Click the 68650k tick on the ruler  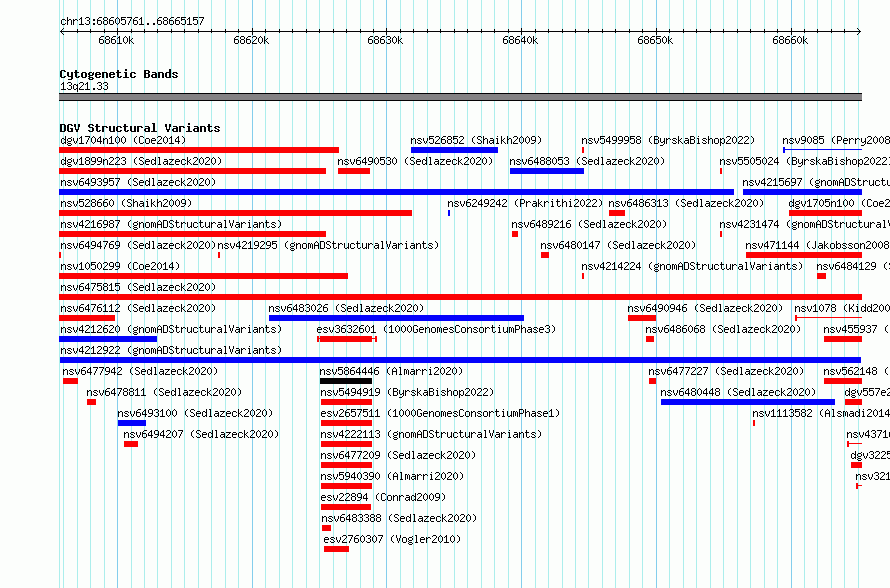pos(656,40)
